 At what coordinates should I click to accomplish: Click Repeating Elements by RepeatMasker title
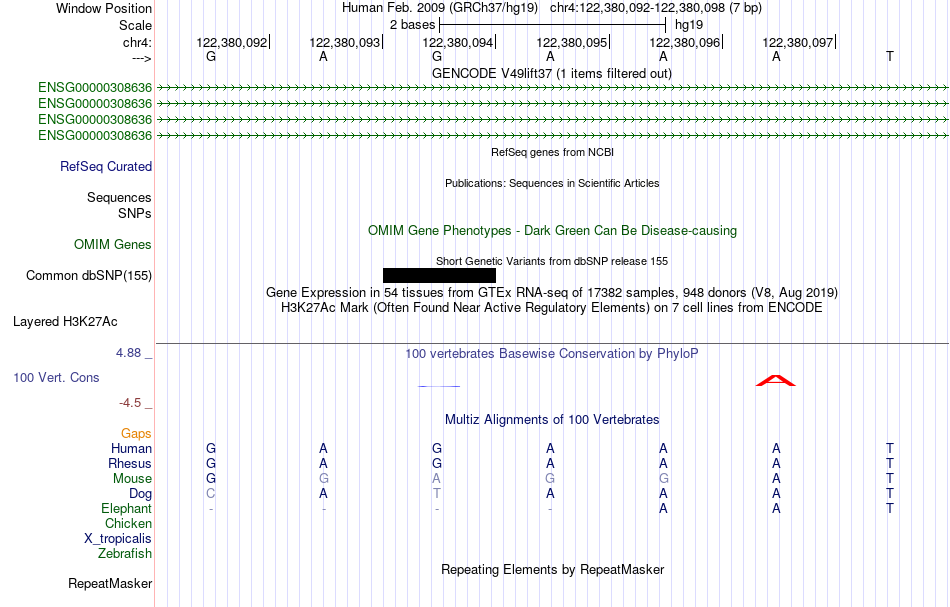coord(552,569)
